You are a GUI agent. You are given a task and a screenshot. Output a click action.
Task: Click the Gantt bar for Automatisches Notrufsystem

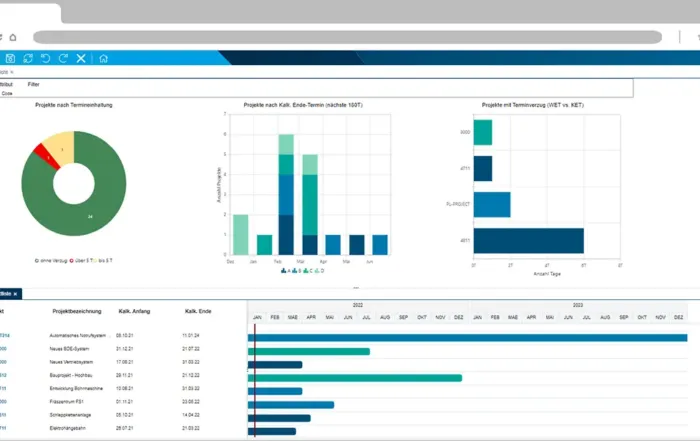tap(467, 338)
